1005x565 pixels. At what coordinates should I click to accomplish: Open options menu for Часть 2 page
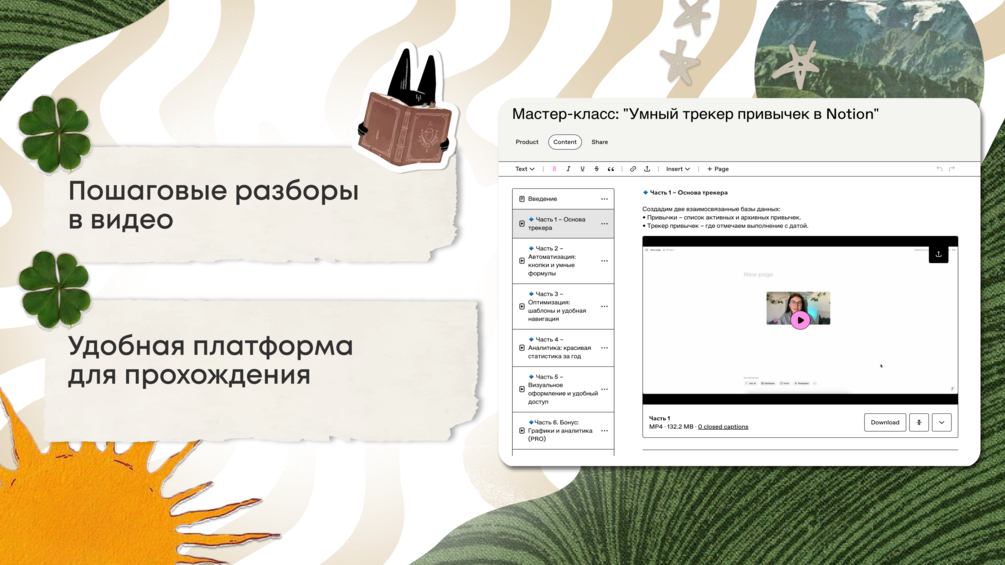[x=604, y=261]
